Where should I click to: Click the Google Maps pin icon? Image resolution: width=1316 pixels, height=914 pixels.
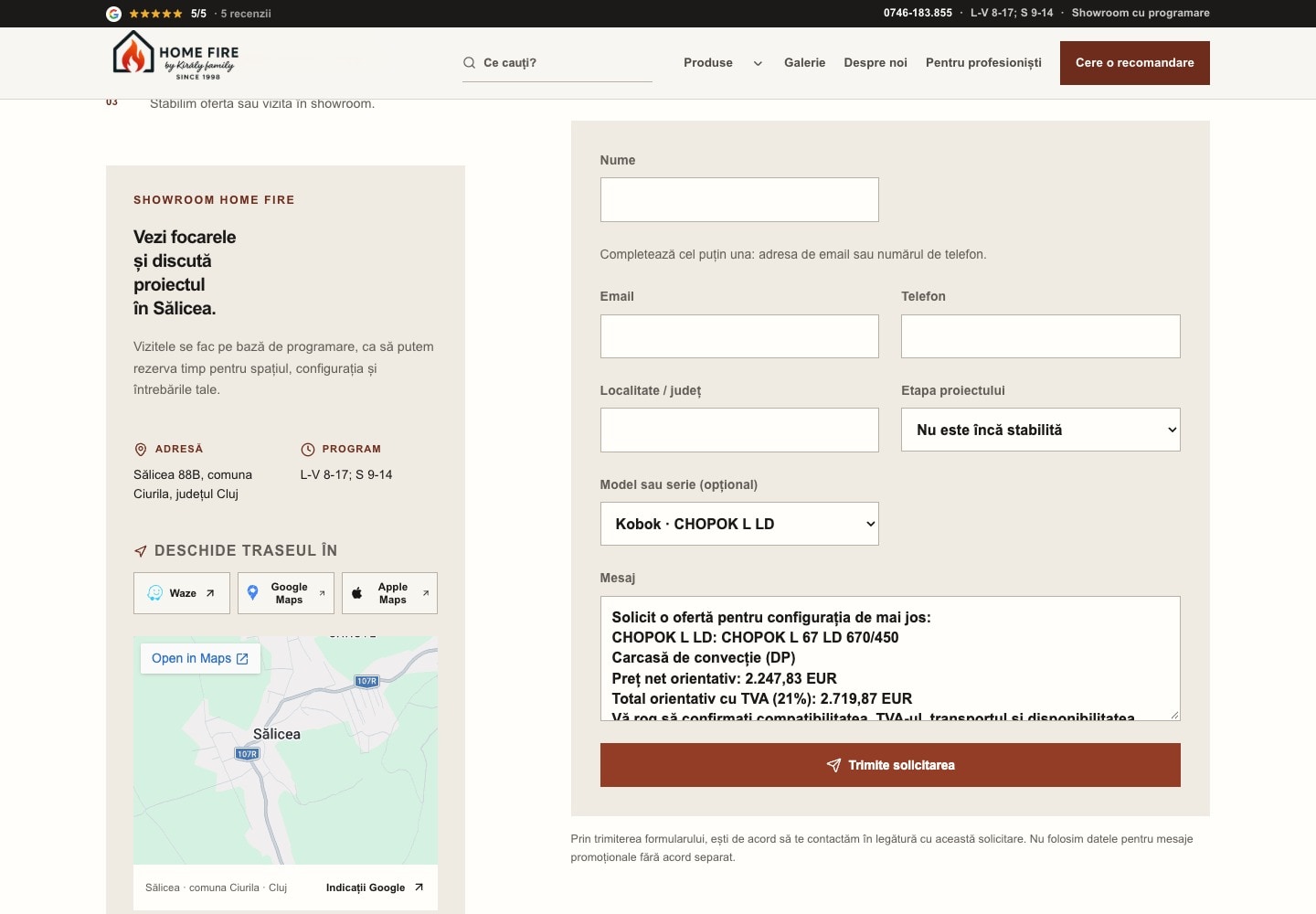pyautogui.click(x=253, y=593)
